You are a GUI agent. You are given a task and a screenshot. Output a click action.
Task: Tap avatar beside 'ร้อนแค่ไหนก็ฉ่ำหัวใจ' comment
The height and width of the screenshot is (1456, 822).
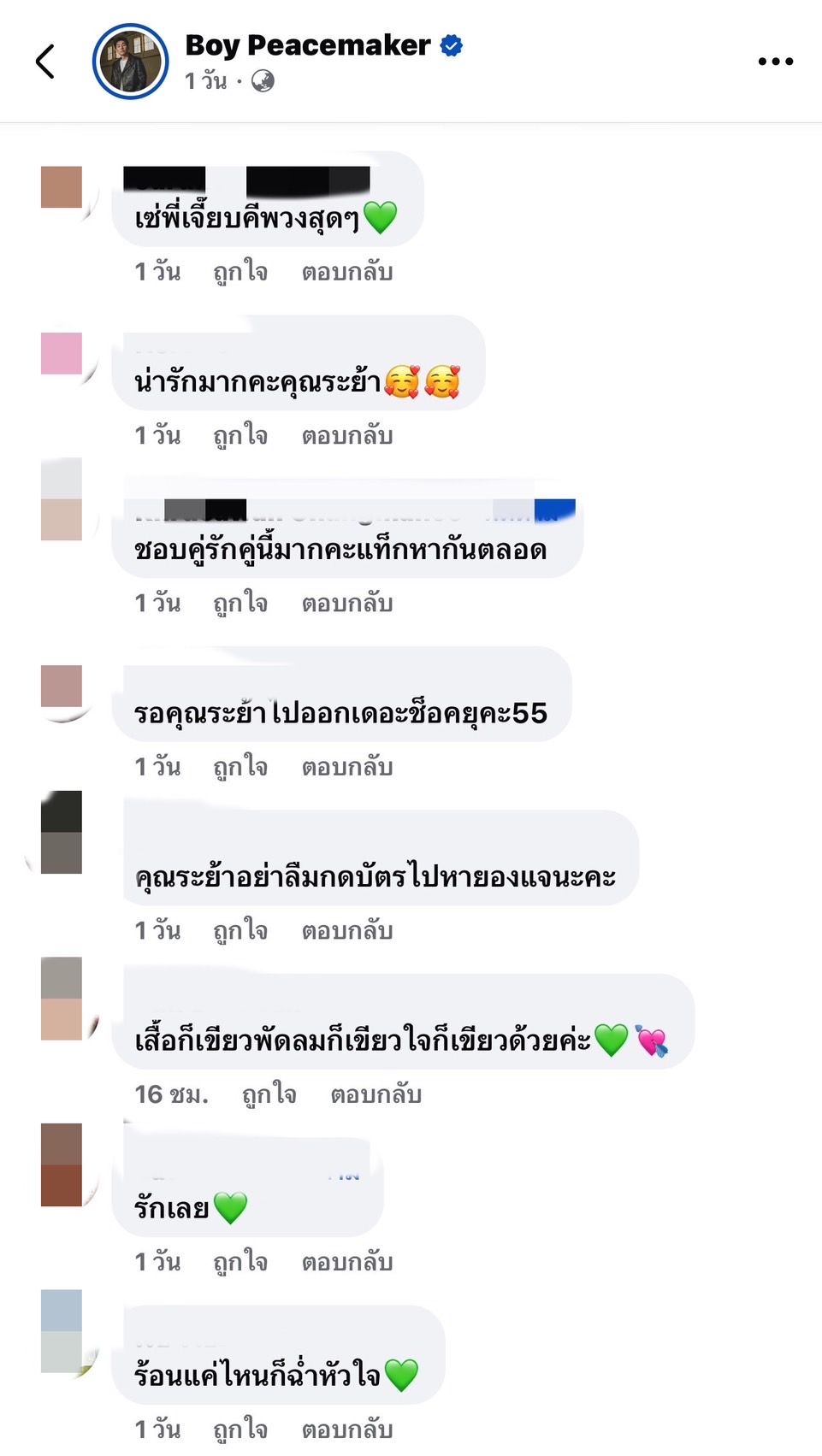click(x=62, y=1331)
